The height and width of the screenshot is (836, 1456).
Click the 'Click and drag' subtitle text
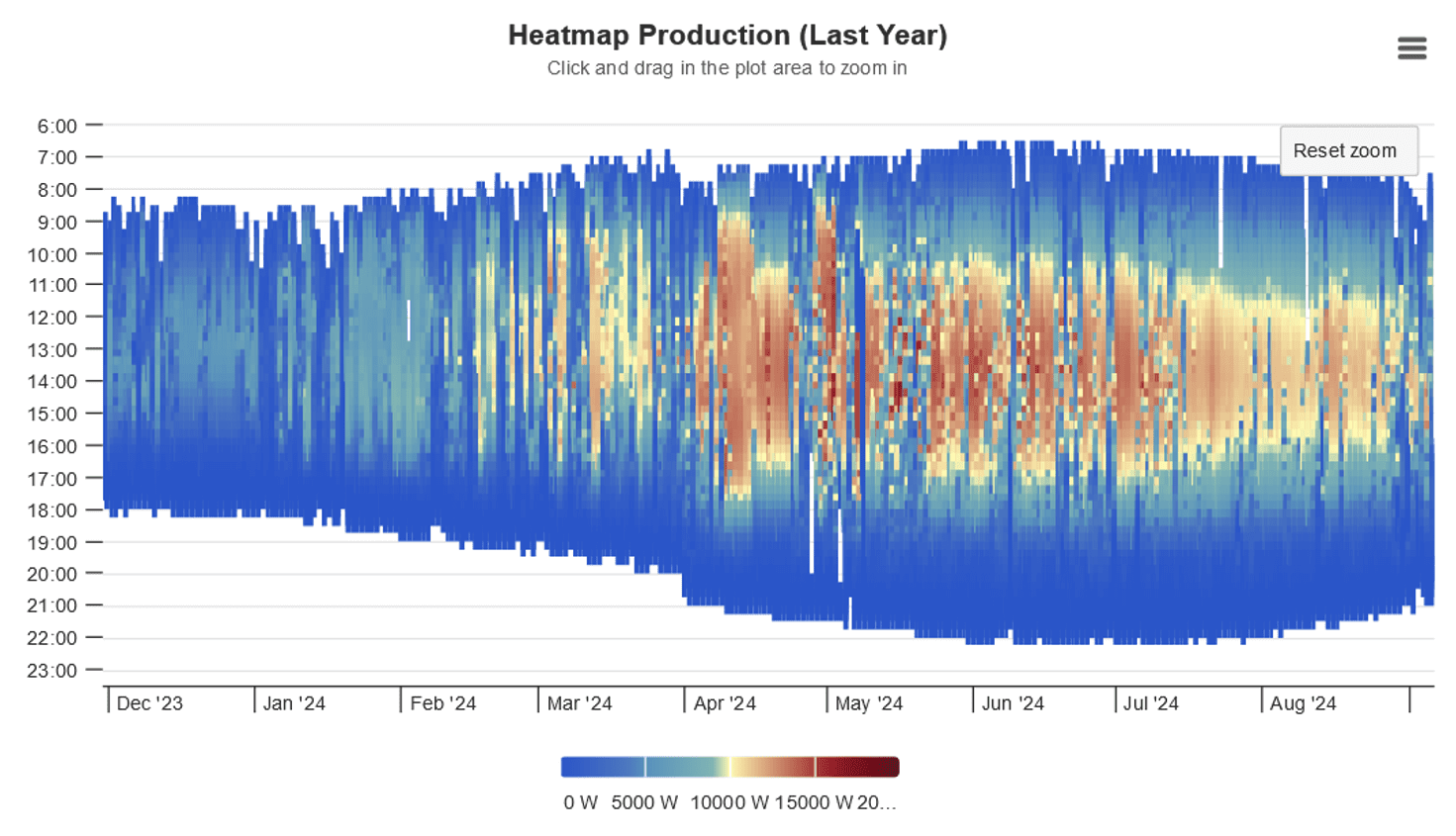click(728, 68)
